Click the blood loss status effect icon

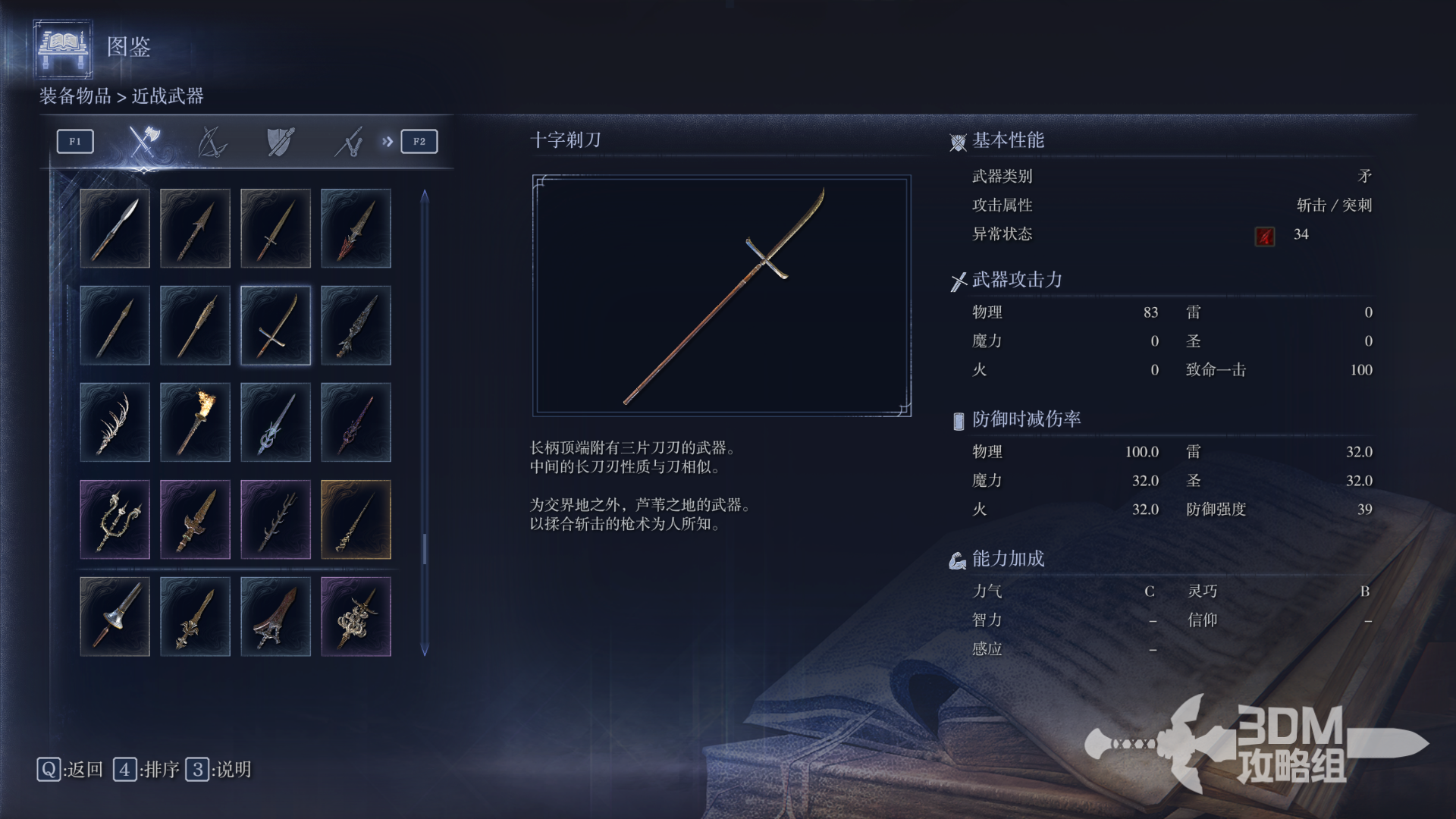tap(1264, 236)
